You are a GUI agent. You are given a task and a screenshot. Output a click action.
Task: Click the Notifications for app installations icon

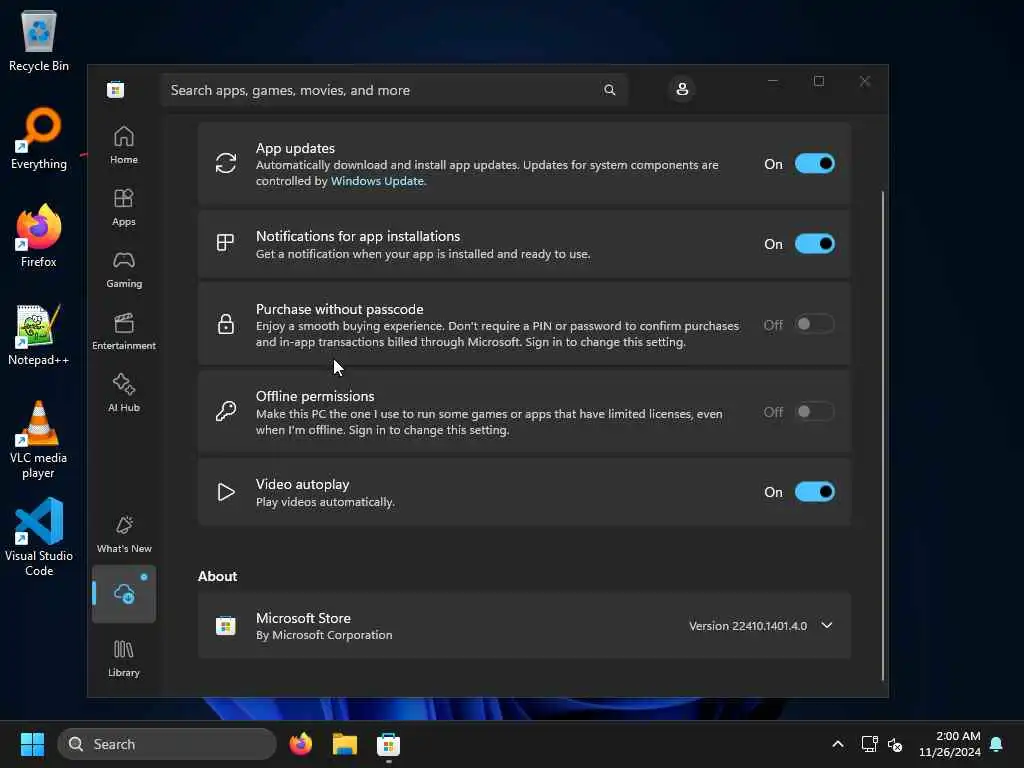point(225,243)
